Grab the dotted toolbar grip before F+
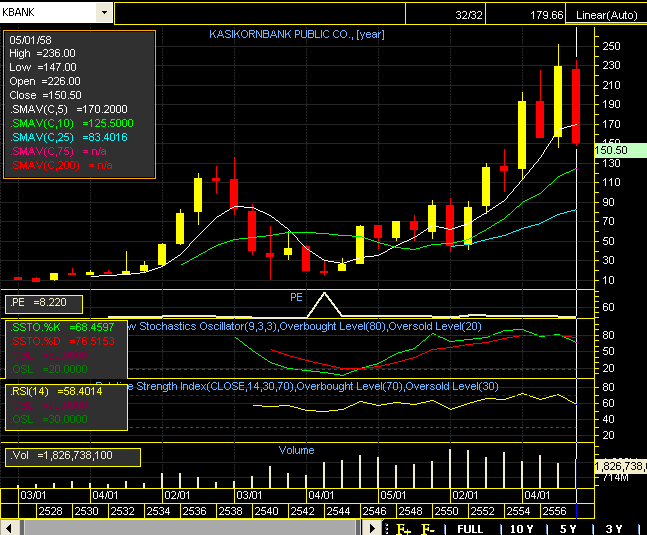The width and height of the screenshot is (647, 535). 387,528
